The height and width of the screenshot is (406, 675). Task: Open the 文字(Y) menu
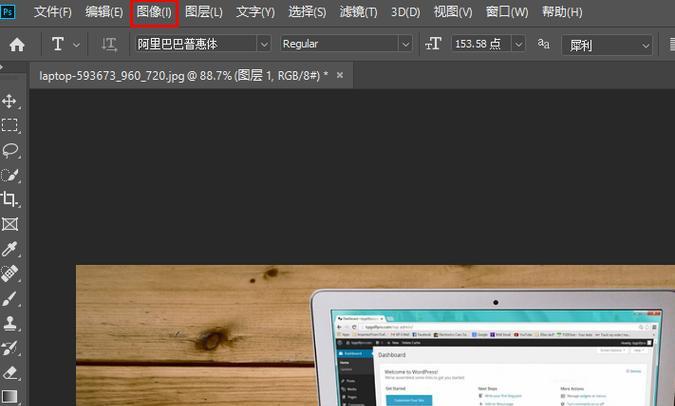255,12
